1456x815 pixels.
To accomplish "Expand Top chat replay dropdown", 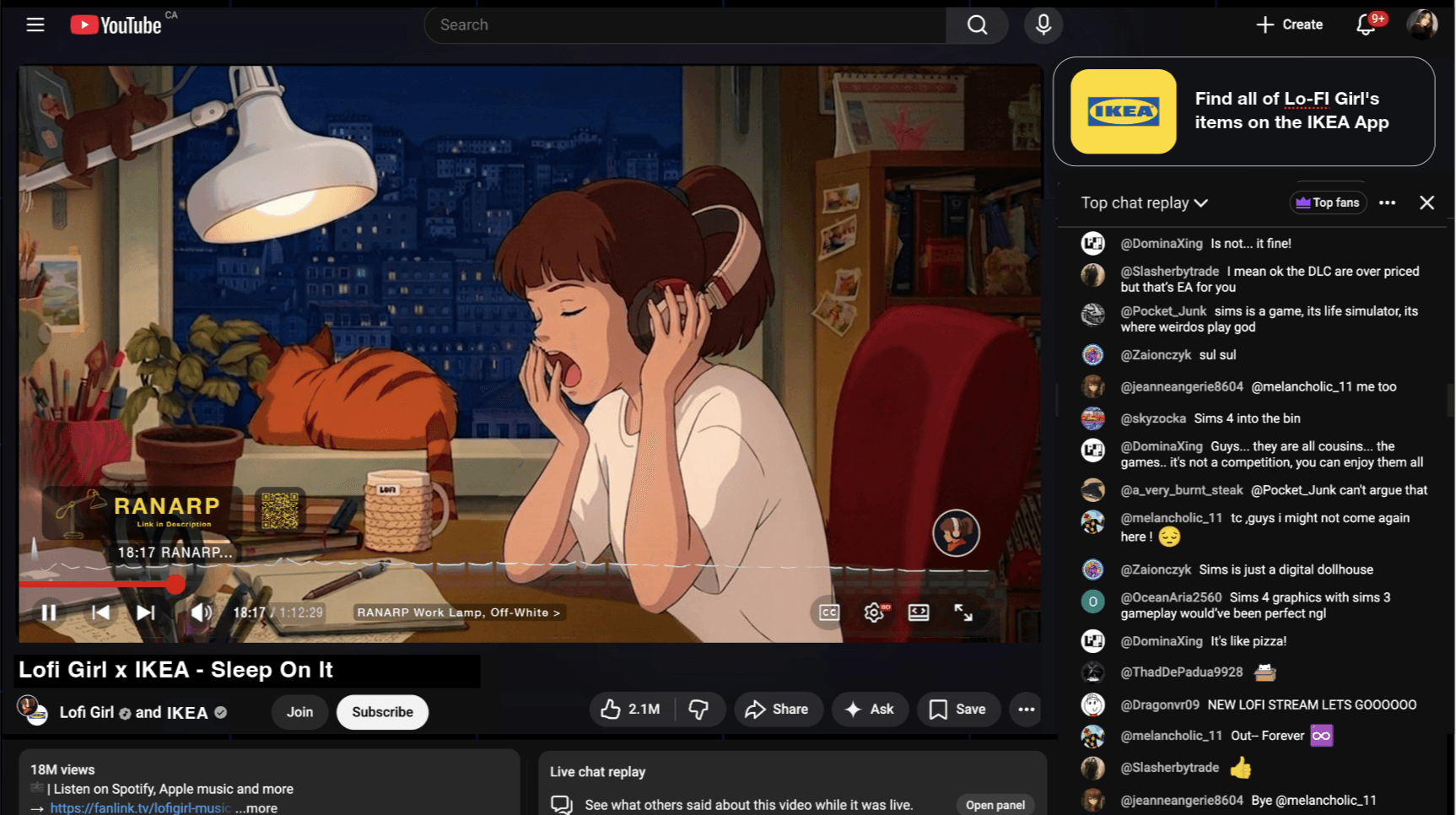I will point(1145,202).
